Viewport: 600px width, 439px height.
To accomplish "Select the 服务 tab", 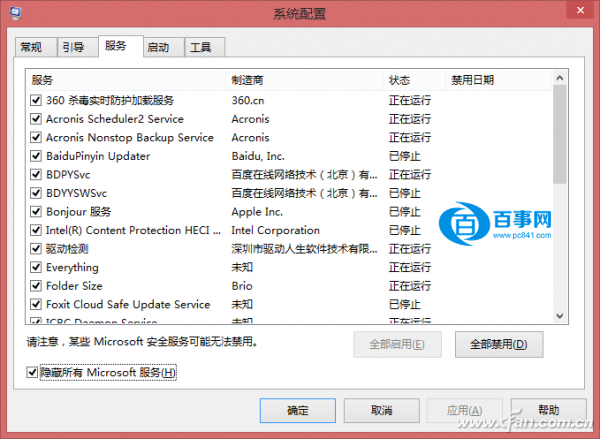I will pyautogui.click(x=121, y=46).
